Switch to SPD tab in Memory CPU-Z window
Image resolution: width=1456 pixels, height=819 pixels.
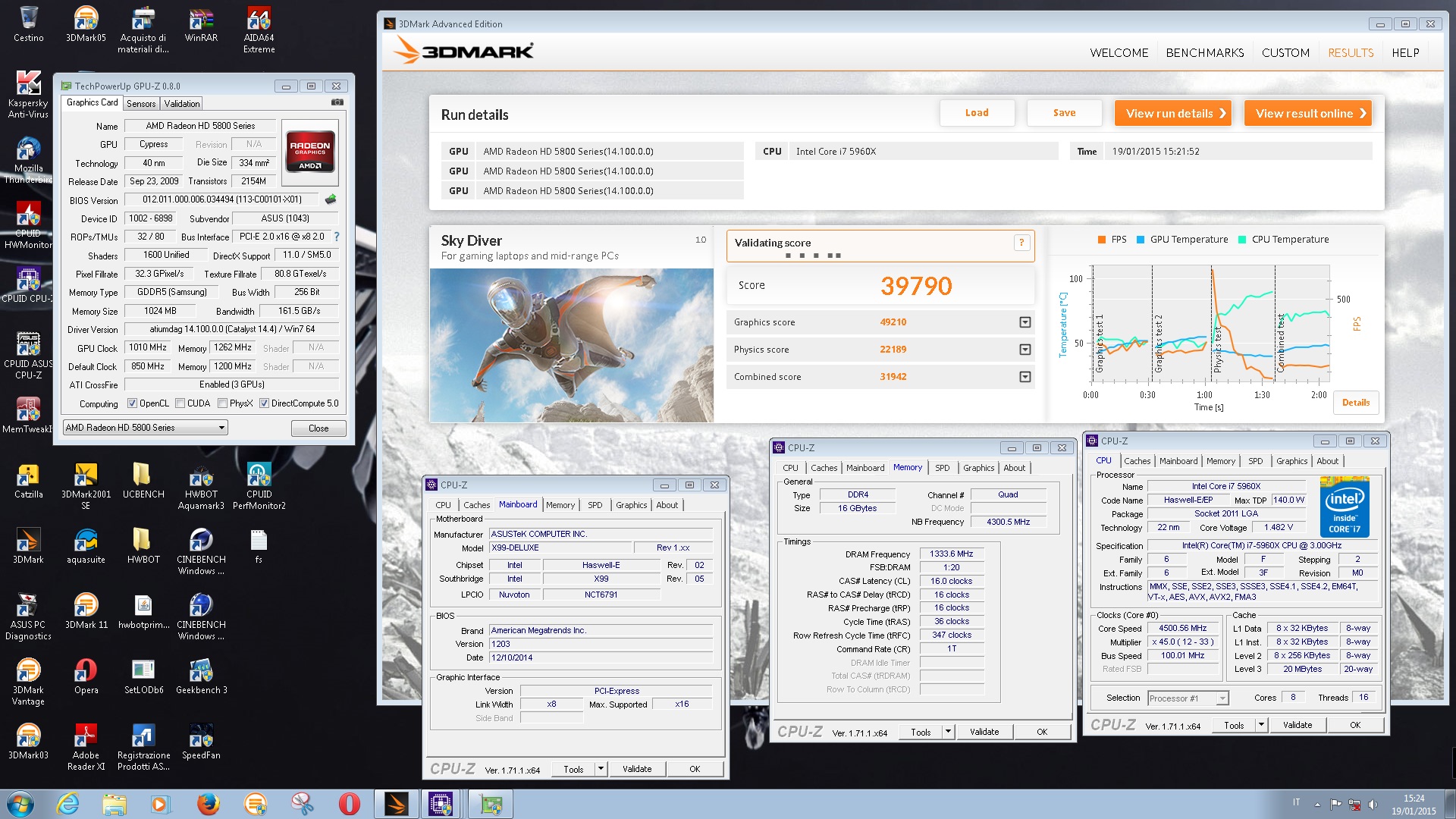(x=942, y=468)
